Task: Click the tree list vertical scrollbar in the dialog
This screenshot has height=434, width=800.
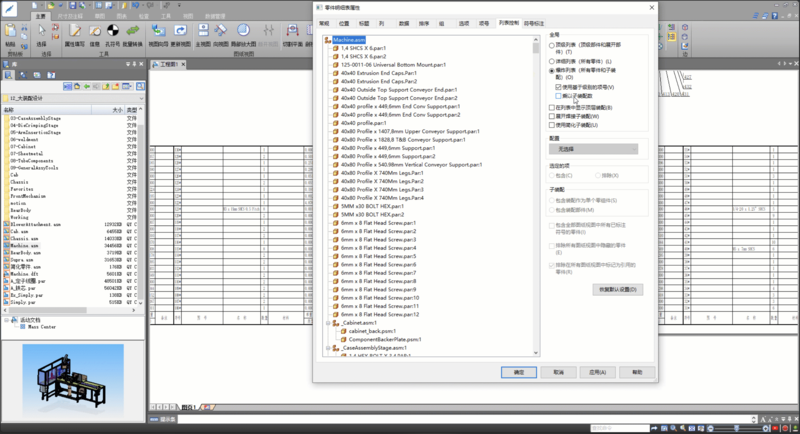Action: [536, 196]
